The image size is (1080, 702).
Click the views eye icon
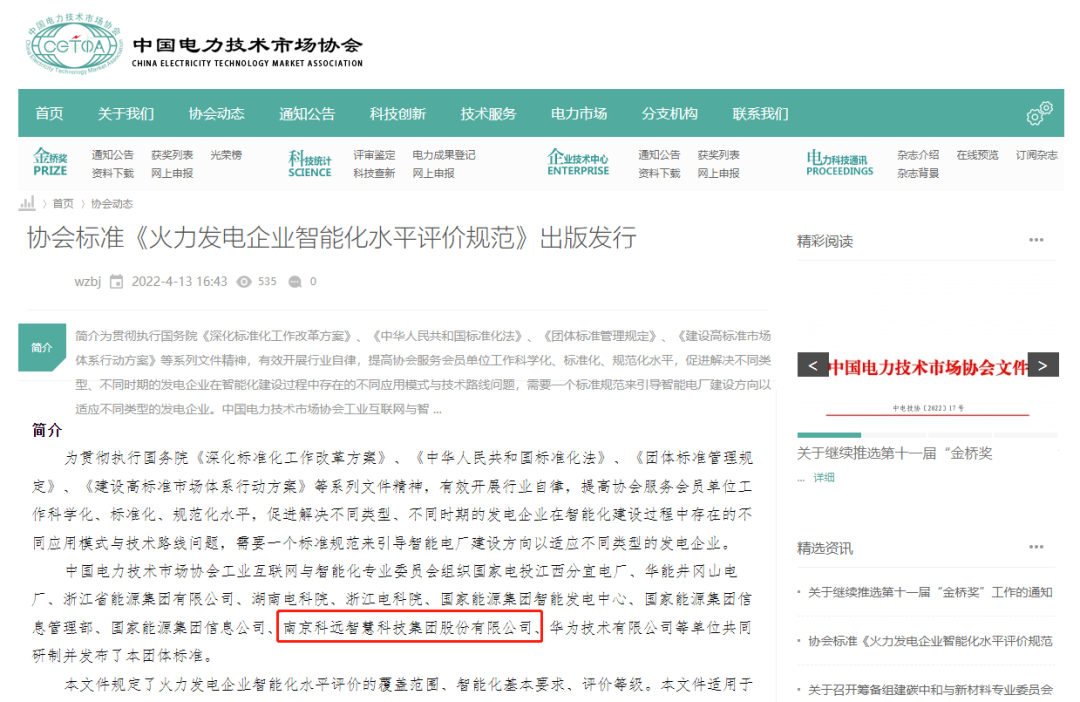(243, 282)
